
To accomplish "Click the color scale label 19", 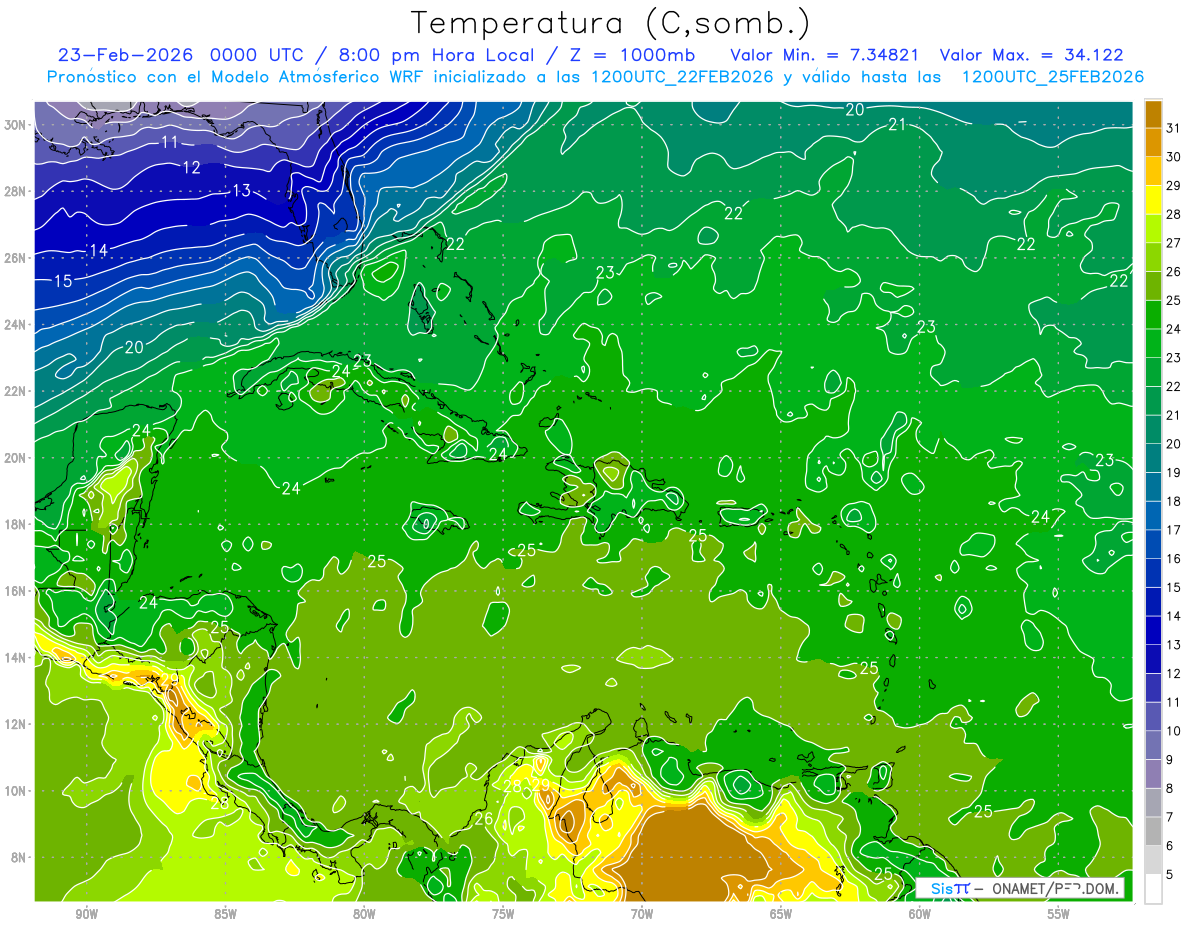I will (x=1174, y=473).
